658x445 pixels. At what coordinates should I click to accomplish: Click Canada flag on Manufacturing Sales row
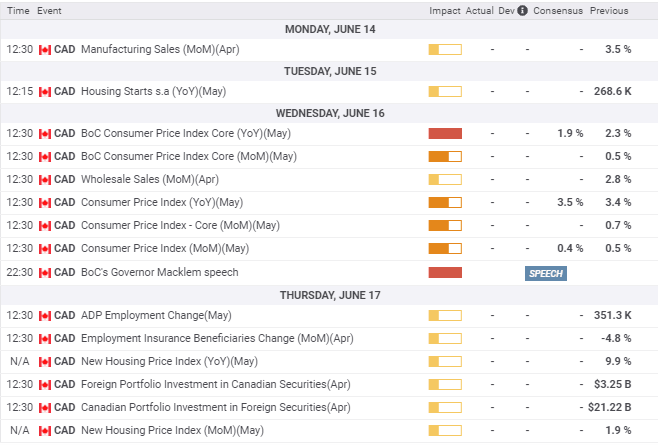click(44, 49)
